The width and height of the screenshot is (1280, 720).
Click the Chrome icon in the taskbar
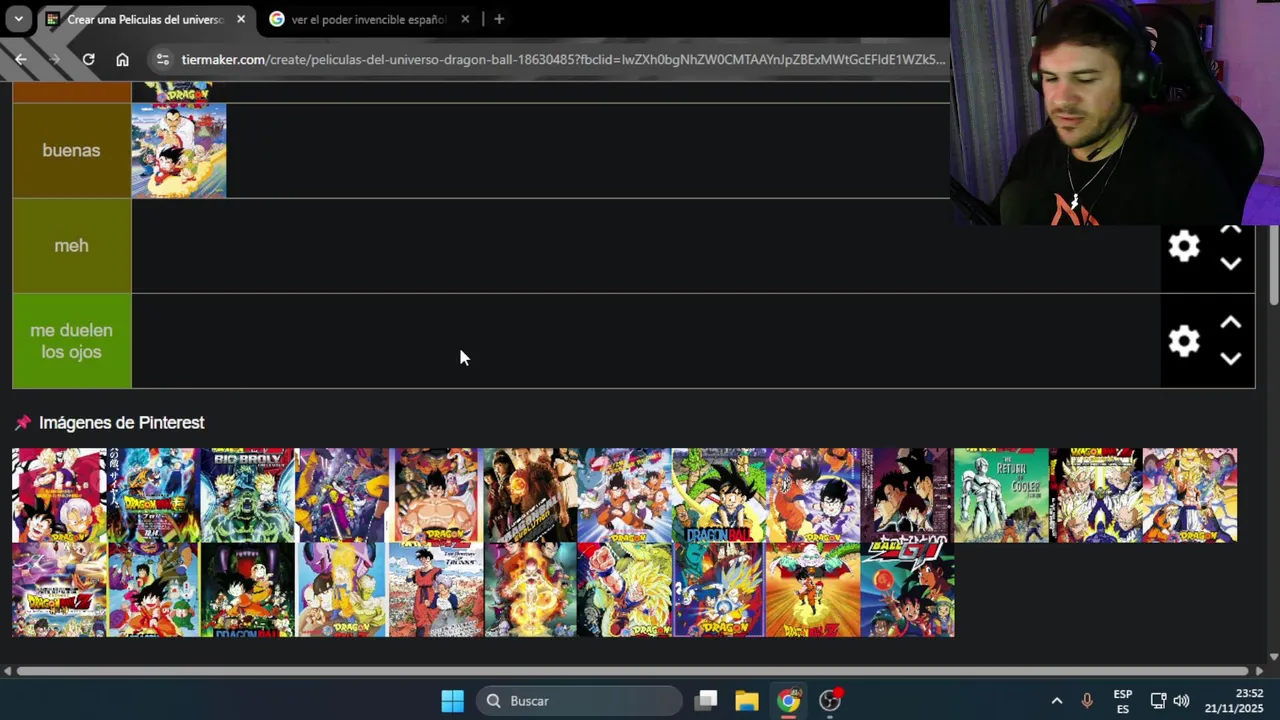pyautogui.click(x=789, y=701)
